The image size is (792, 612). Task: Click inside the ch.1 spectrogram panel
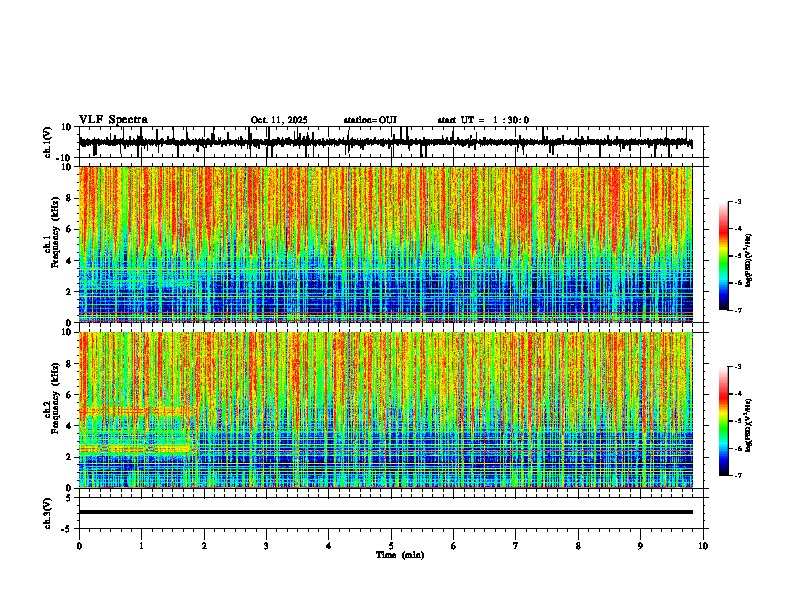pyautogui.click(x=385, y=244)
